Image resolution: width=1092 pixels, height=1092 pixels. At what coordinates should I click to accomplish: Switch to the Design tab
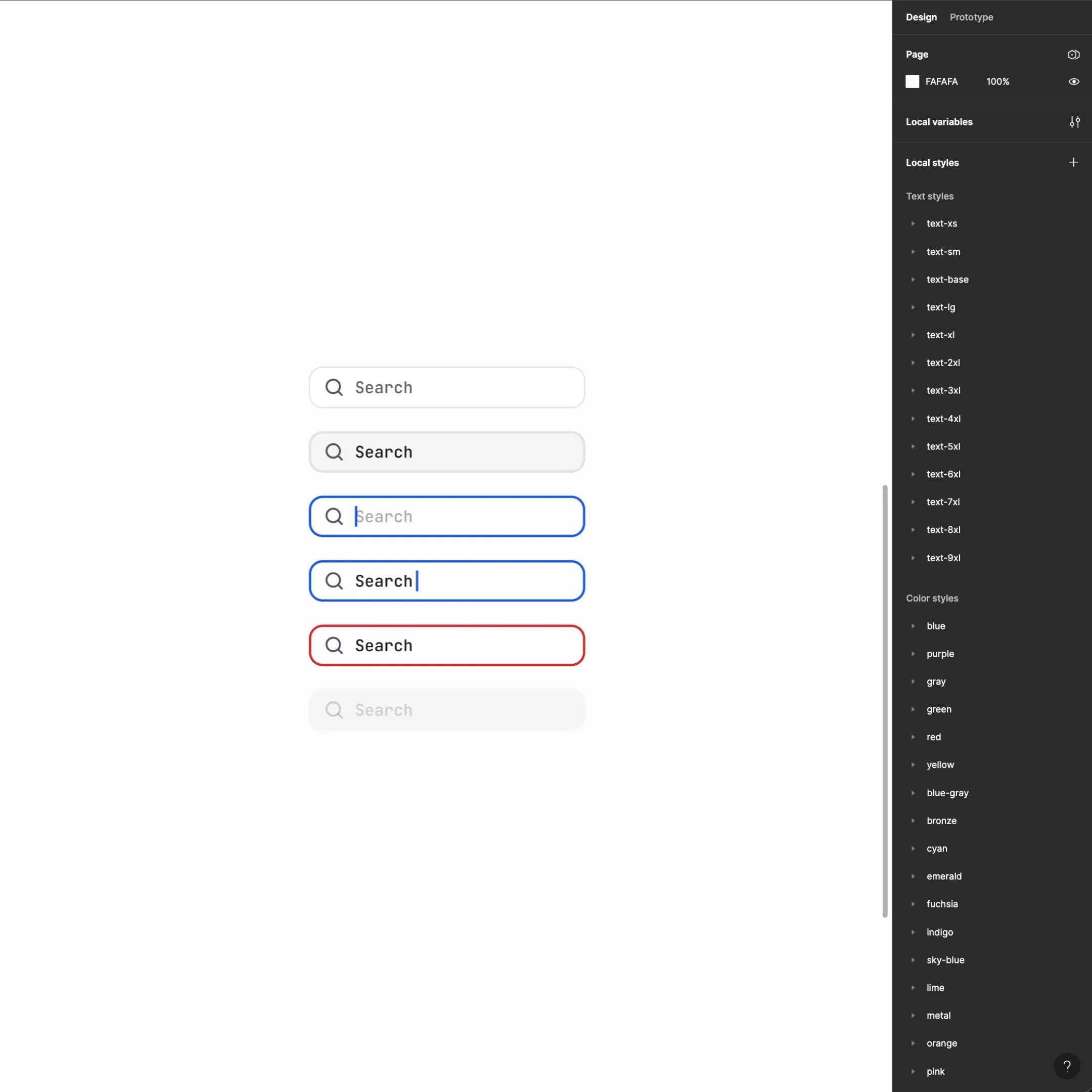[x=921, y=17]
